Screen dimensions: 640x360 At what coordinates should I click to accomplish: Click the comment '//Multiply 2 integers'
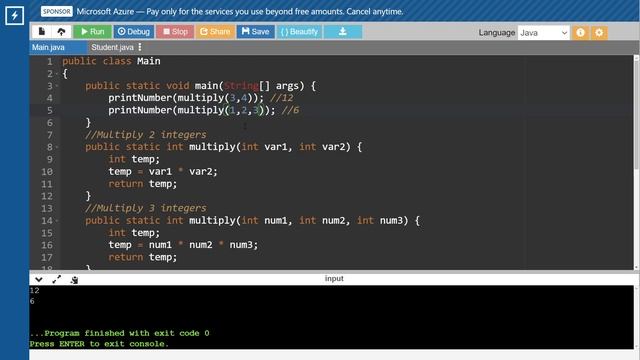click(x=146, y=134)
